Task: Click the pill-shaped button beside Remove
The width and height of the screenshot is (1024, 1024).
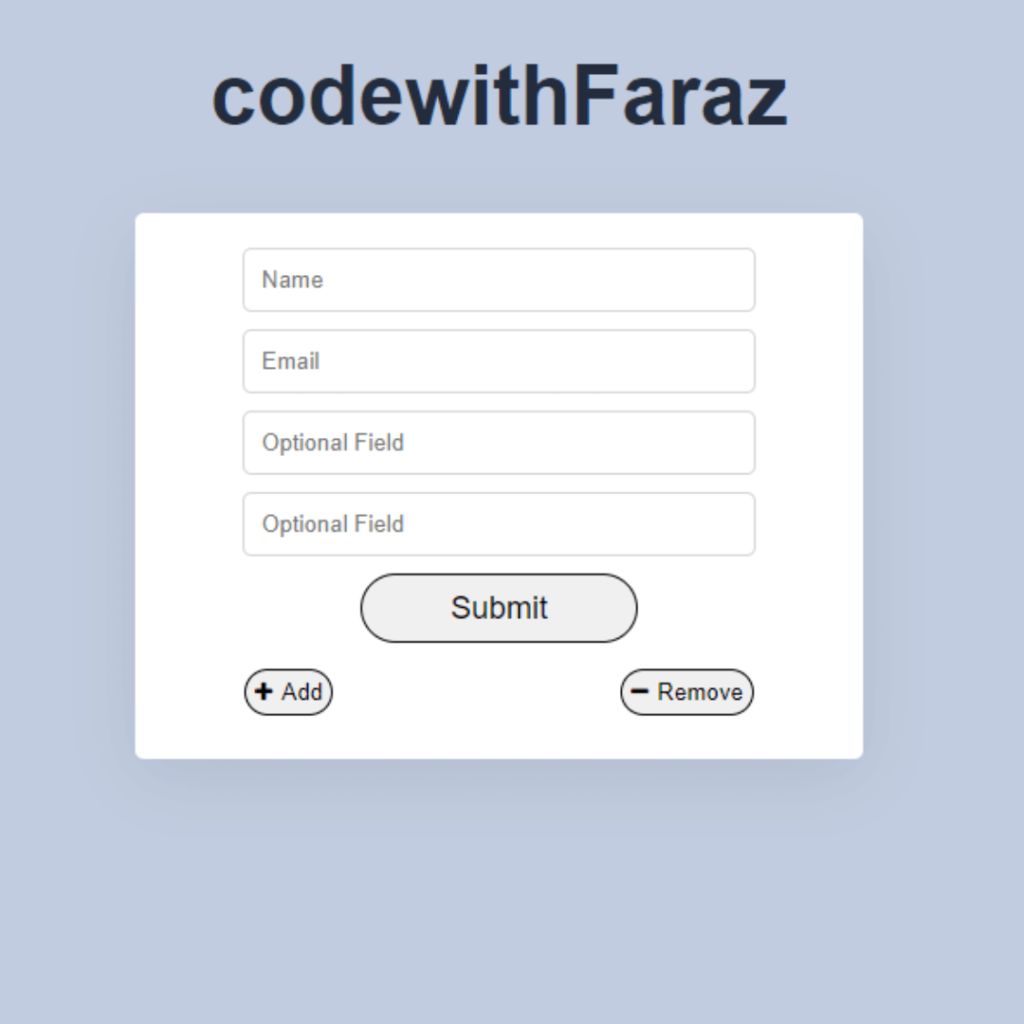Action: (x=288, y=692)
